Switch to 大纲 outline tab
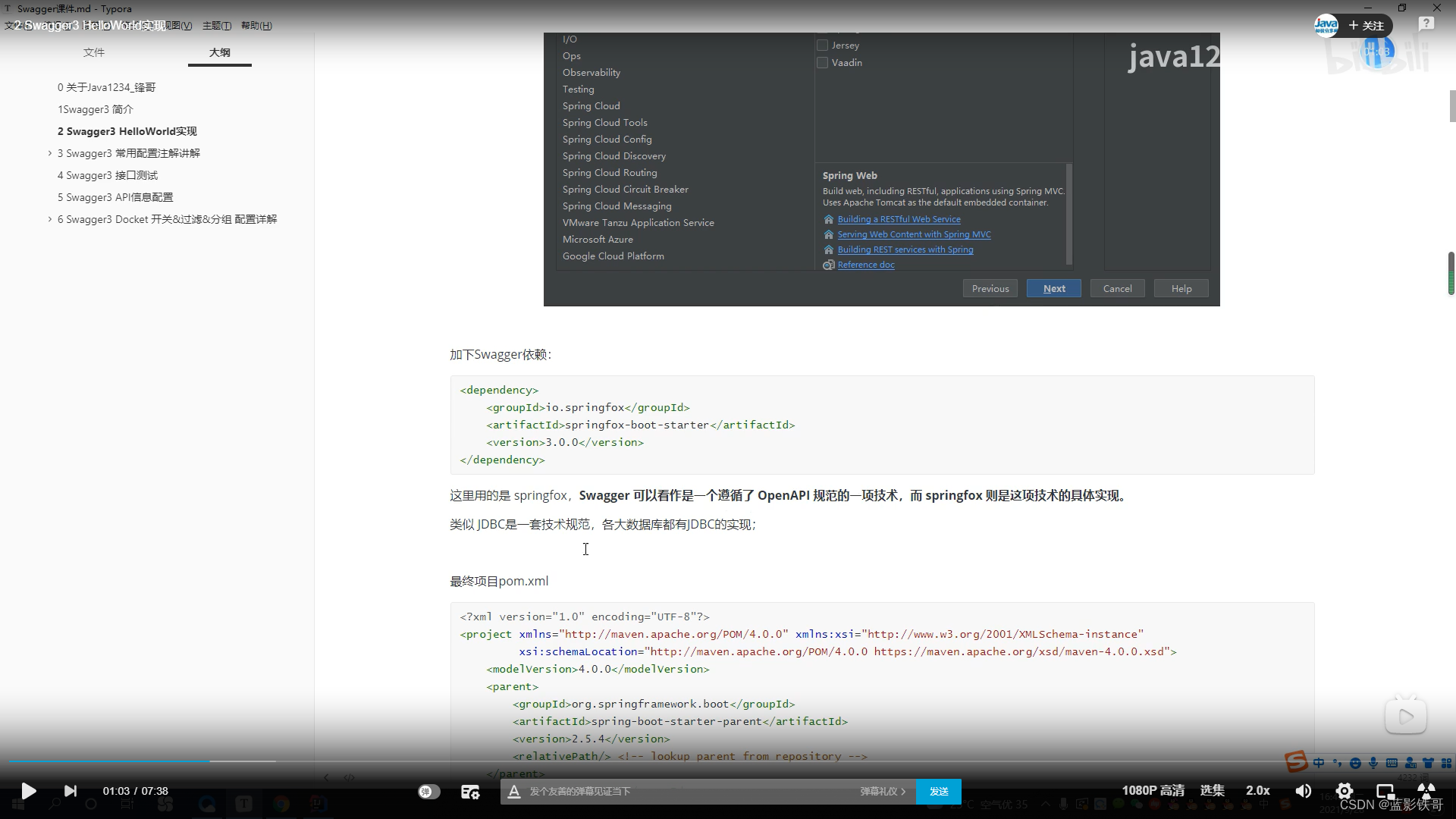 (x=220, y=52)
